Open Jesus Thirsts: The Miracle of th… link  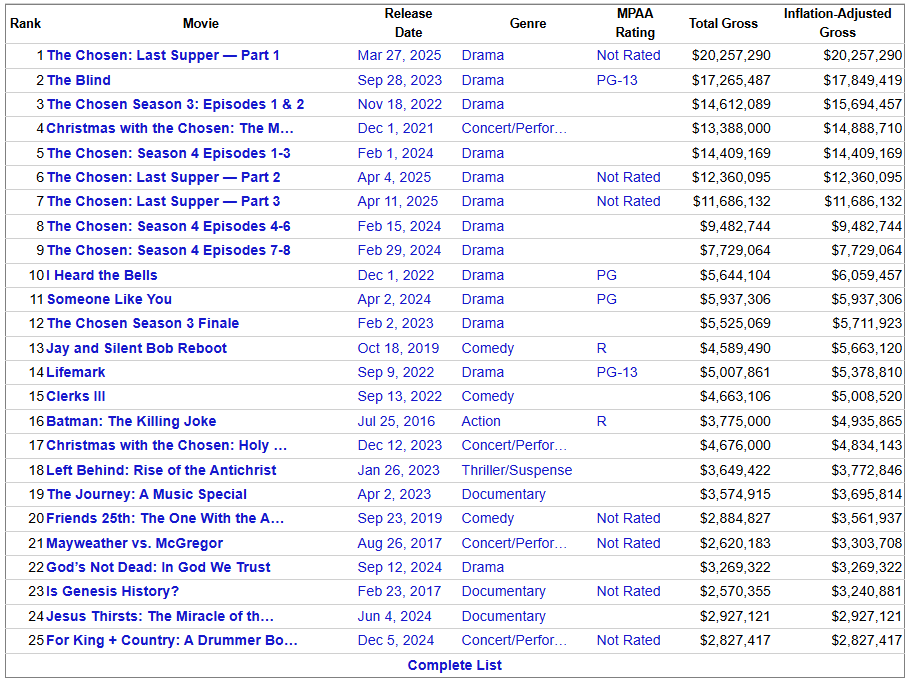[160, 616]
